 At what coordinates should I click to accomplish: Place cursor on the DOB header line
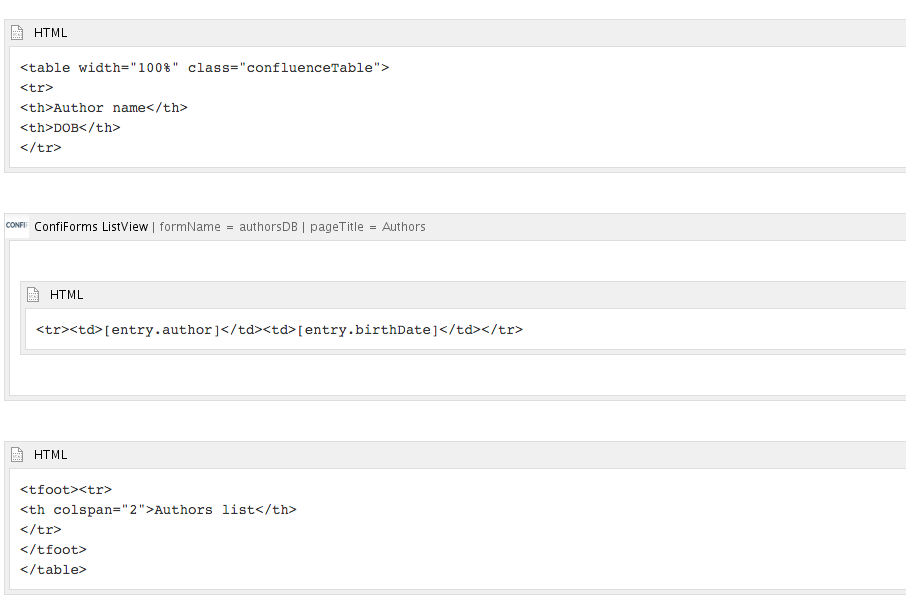[70, 128]
